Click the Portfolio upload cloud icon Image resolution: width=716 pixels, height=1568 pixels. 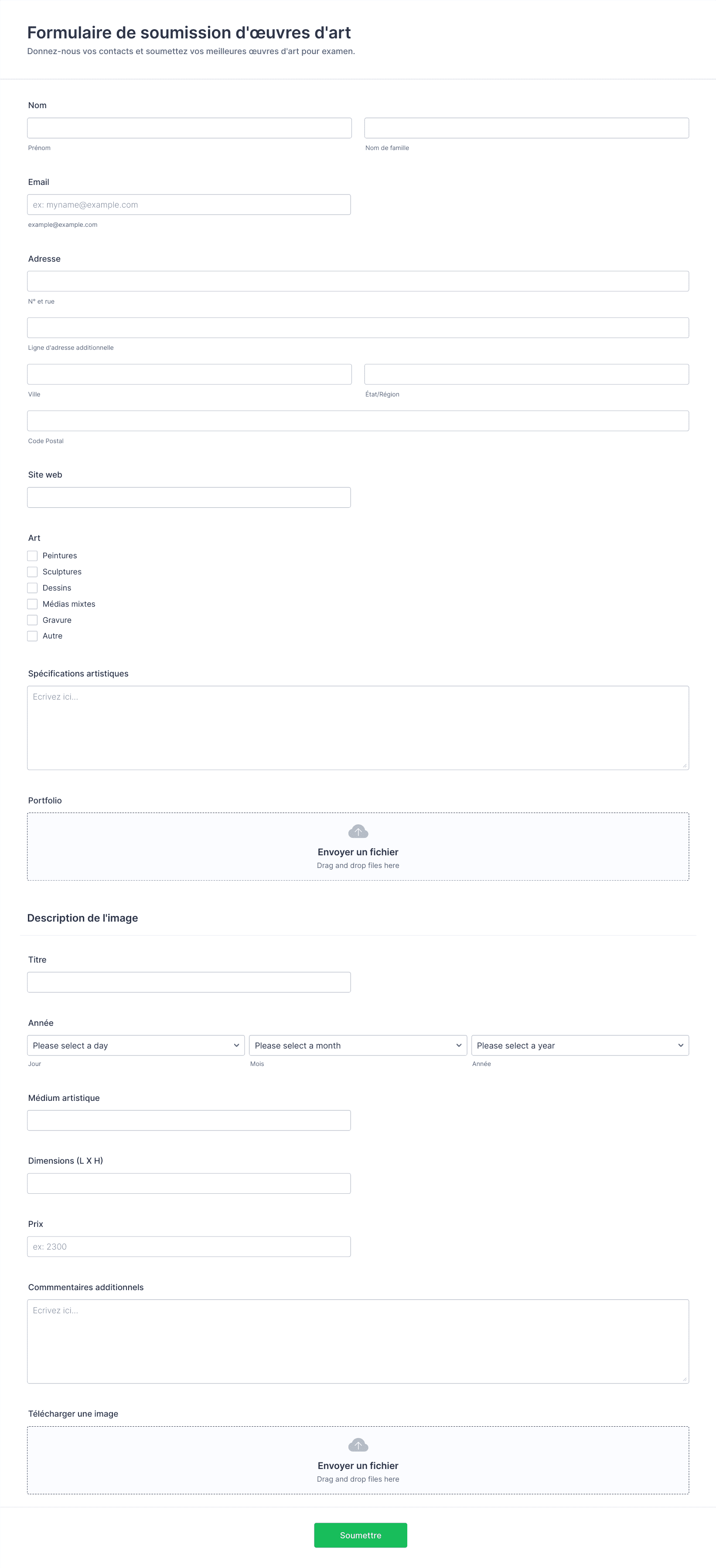[358, 831]
